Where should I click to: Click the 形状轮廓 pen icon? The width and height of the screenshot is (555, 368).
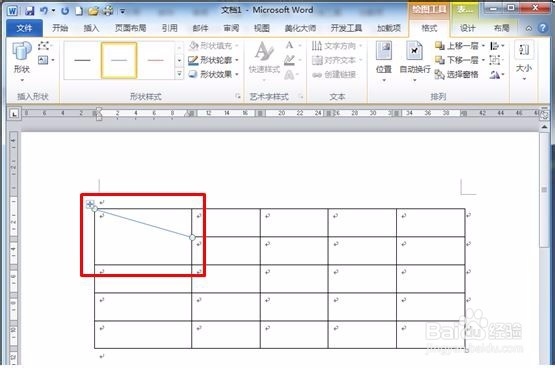(193, 60)
